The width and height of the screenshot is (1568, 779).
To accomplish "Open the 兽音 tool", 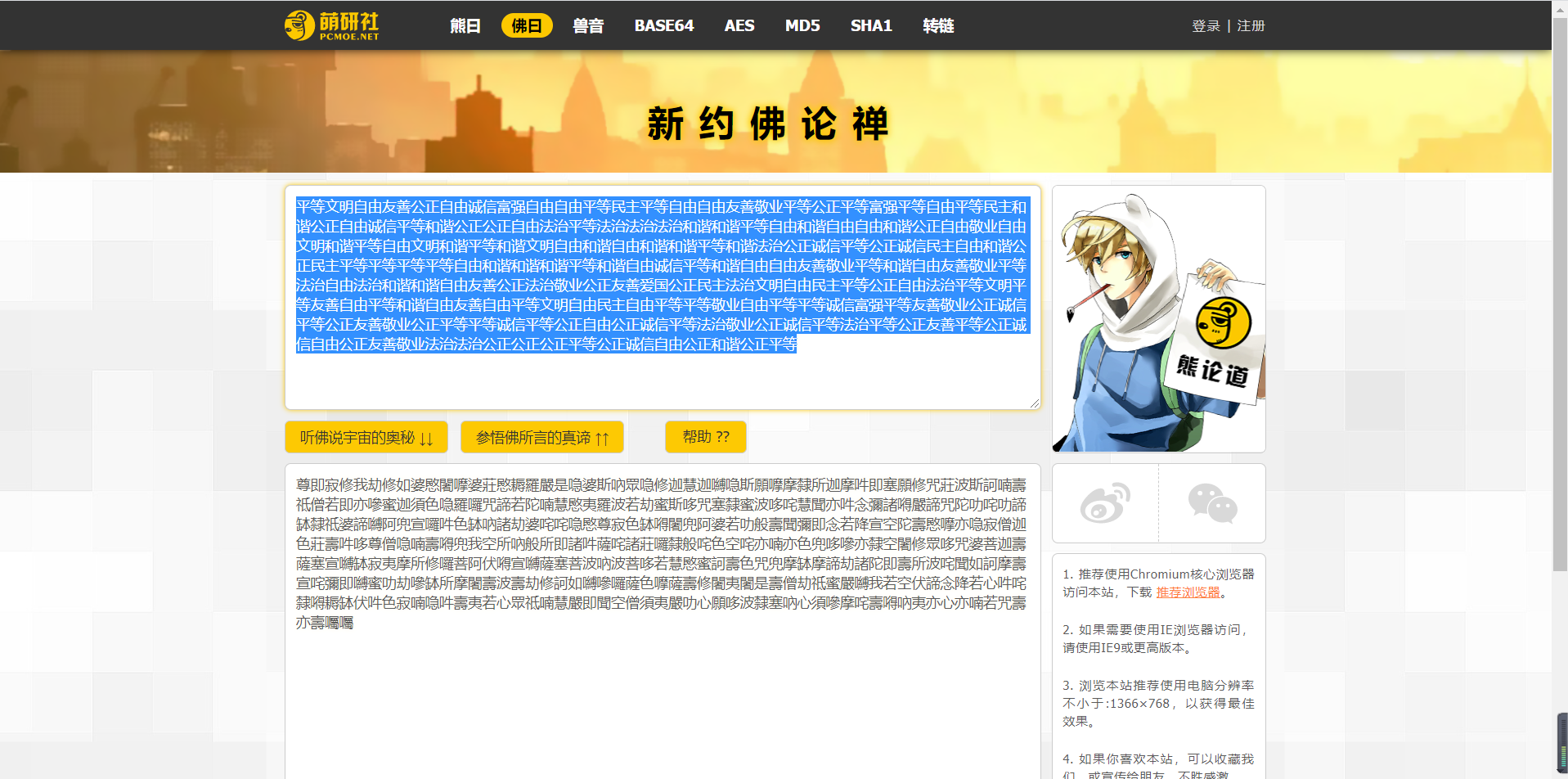I will point(588,25).
